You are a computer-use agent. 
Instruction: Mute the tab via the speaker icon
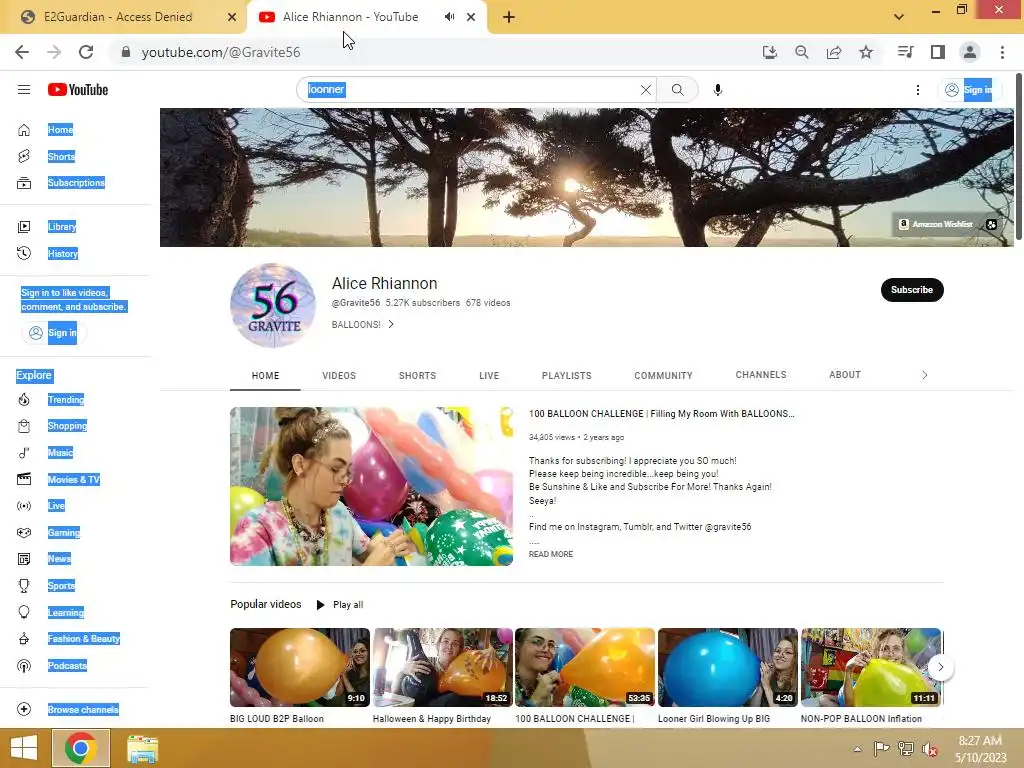pos(449,17)
